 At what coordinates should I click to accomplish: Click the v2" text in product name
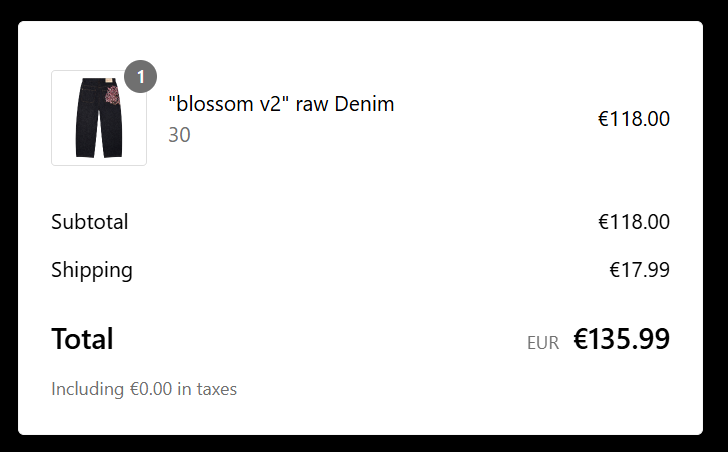pos(274,104)
